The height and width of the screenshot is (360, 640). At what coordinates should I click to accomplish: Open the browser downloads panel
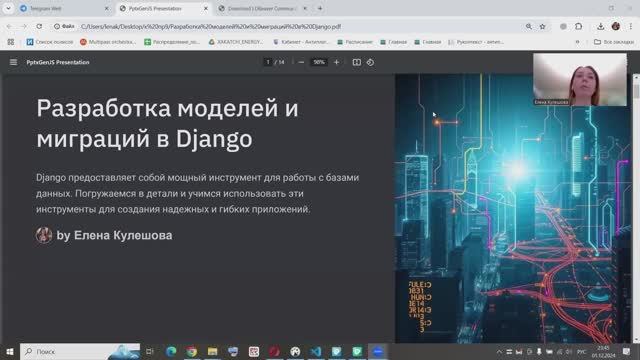[600, 26]
